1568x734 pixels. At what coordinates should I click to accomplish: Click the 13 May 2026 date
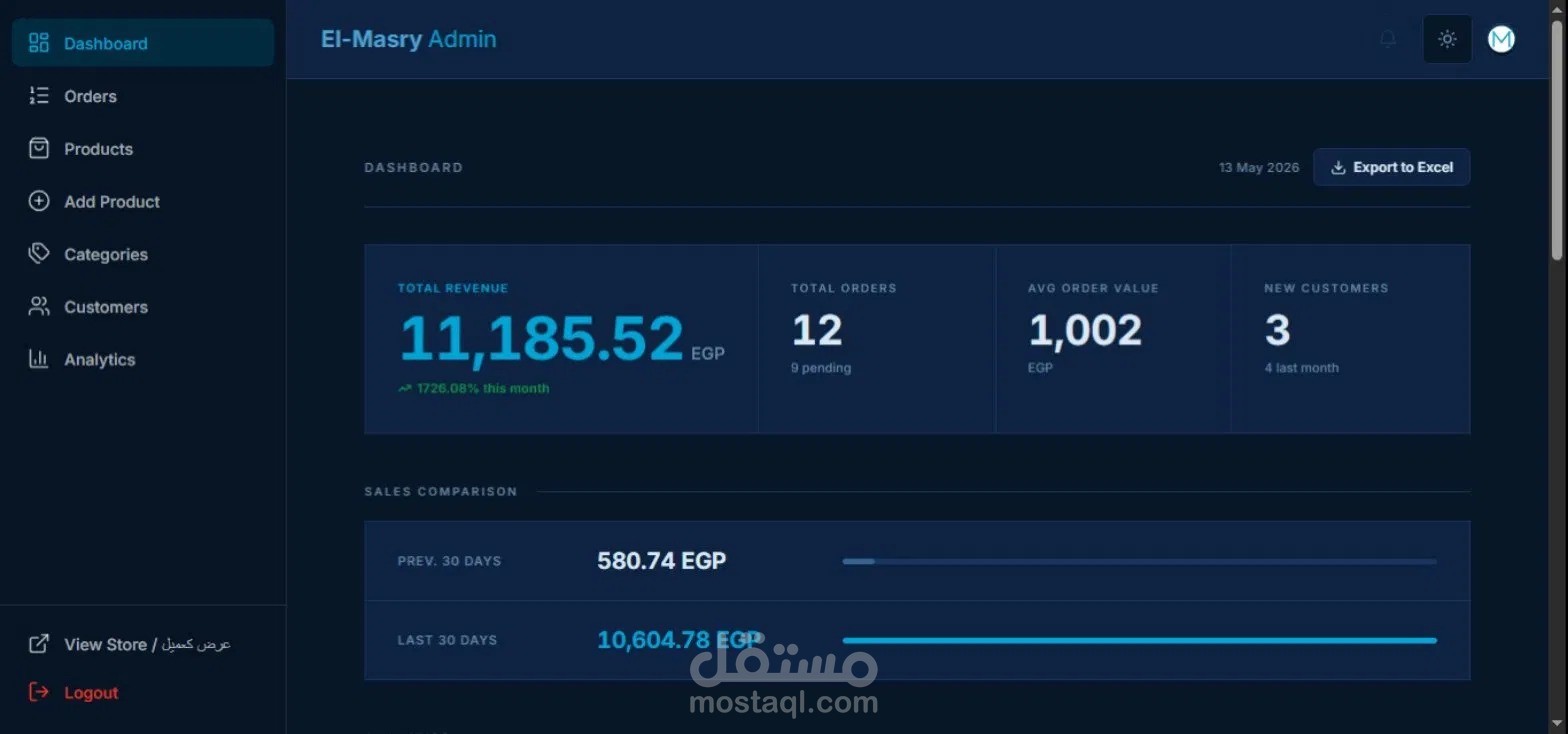pyautogui.click(x=1259, y=167)
